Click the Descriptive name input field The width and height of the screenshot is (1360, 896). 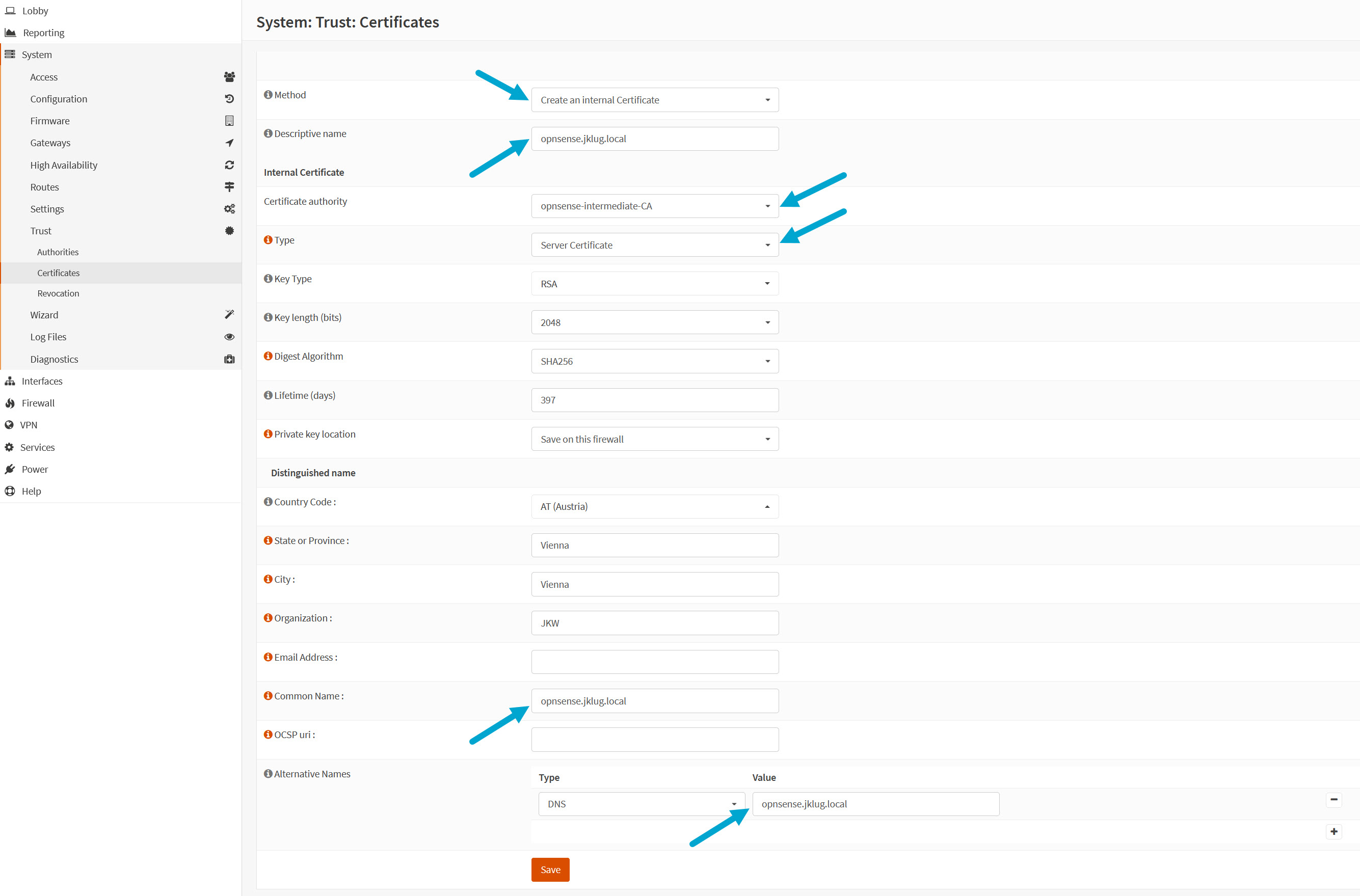pos(655,139)
